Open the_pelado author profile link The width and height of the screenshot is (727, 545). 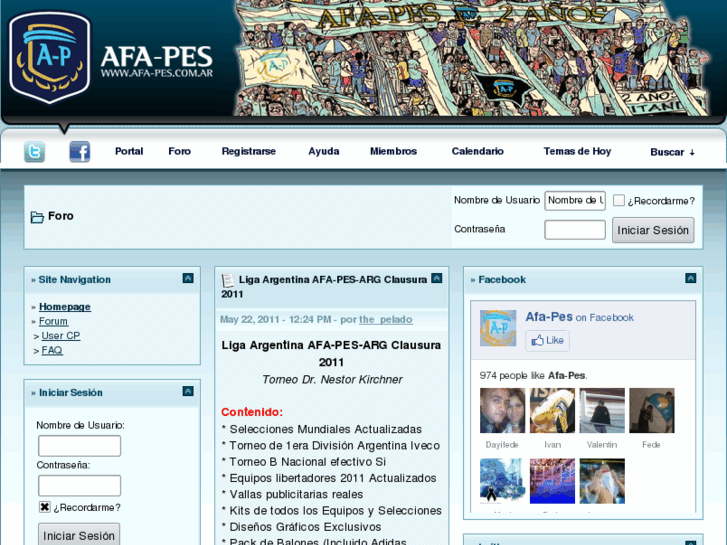pos(386,319)
